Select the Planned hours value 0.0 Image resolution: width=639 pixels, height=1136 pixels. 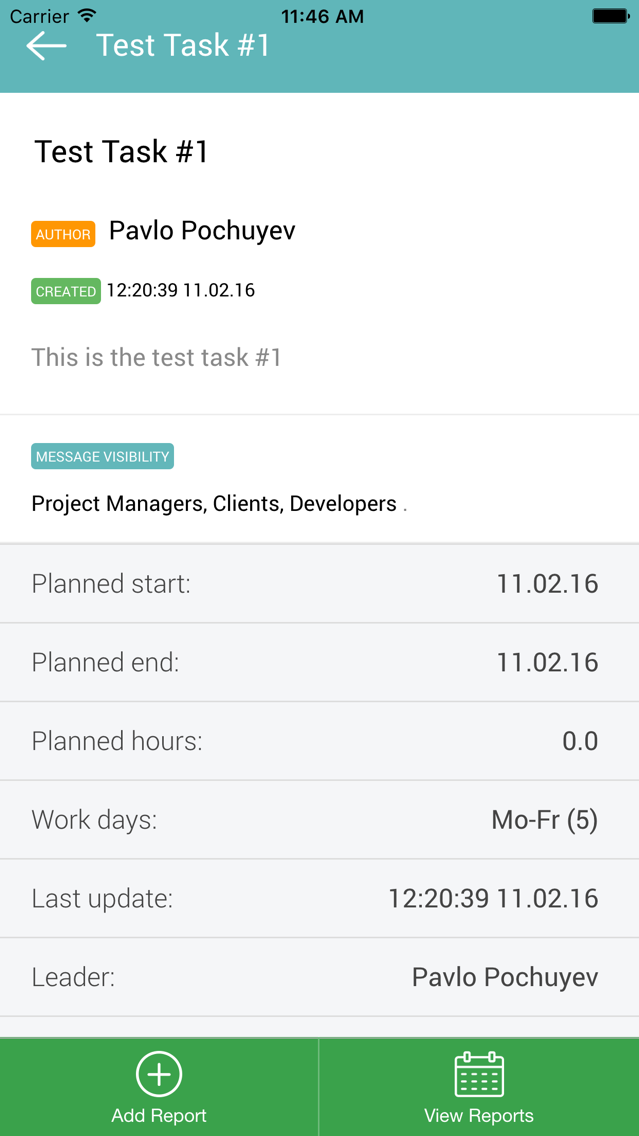pyautogui.click(x=580, y=741)
